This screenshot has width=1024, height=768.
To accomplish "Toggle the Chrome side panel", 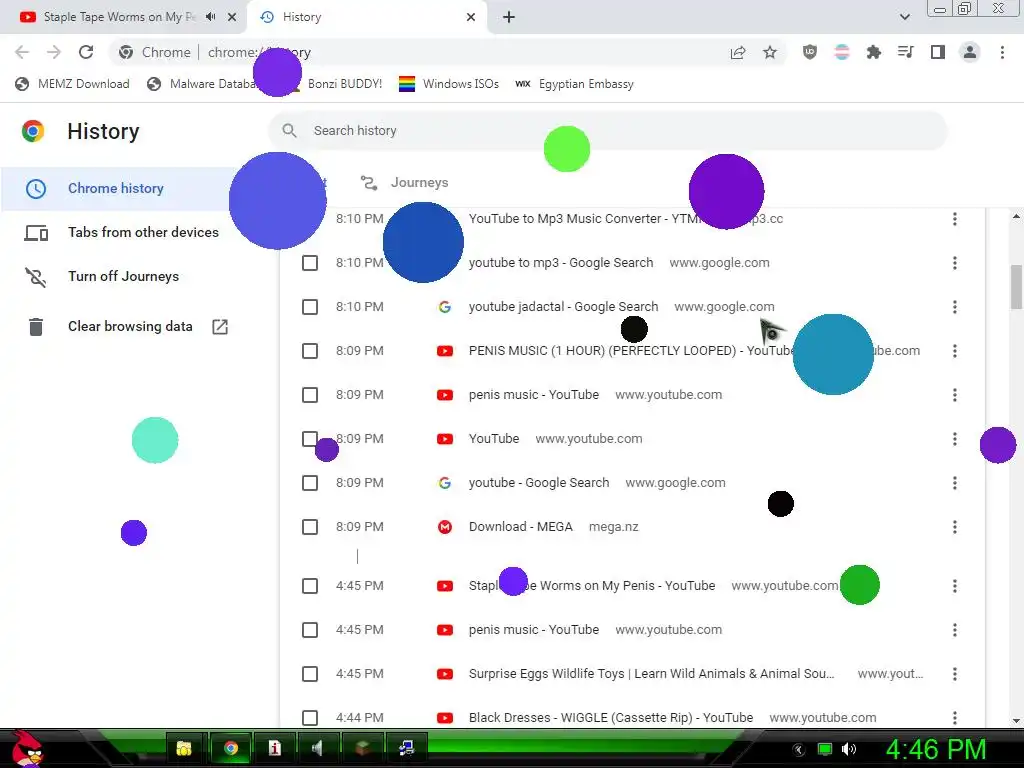I will (938, 52).
